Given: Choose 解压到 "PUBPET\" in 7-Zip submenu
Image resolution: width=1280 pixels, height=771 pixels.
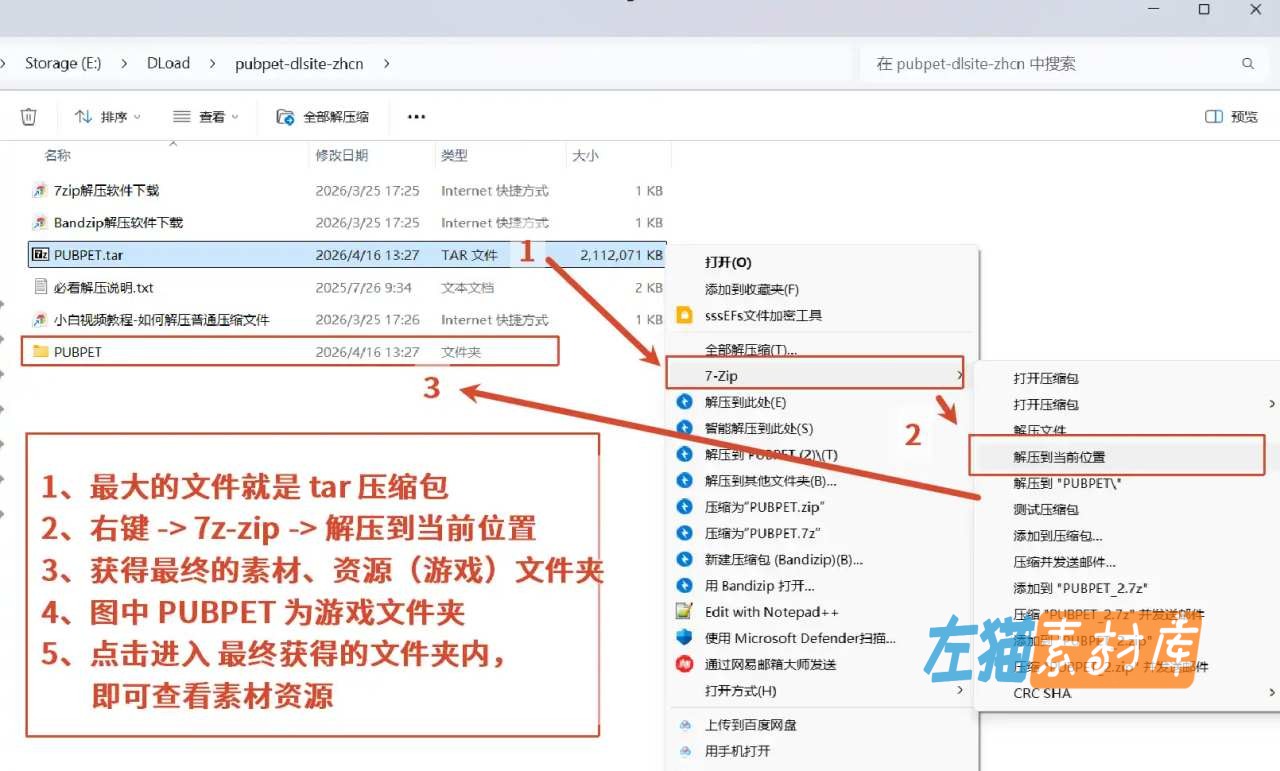Looking at the screenshot, I should coord(1067,483).
